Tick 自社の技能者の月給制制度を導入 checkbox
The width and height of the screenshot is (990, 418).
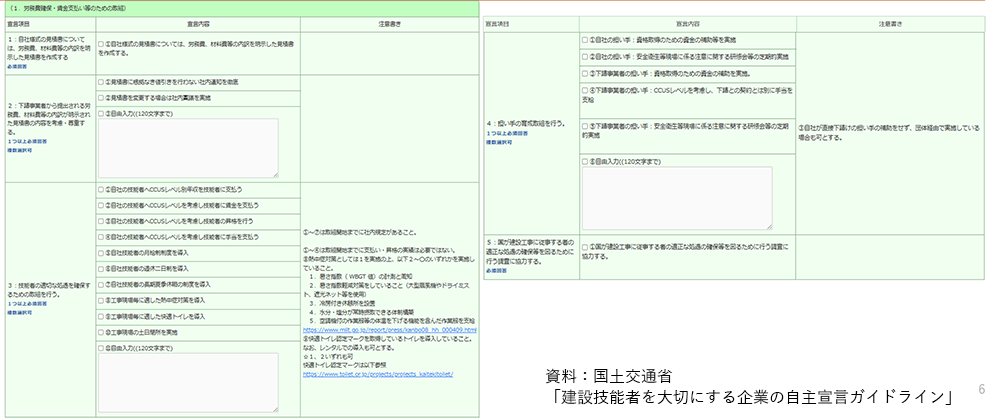point(102,251)
